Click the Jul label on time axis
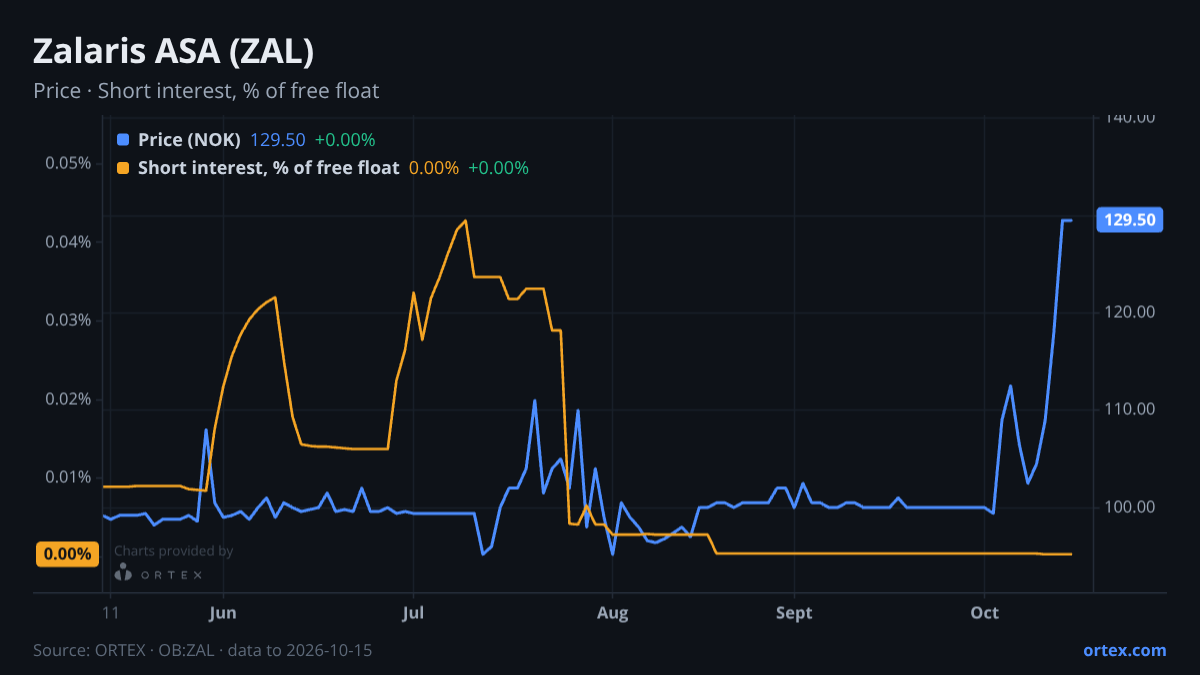Screen dimensions: 1200x675 click(x=412, y=613)
